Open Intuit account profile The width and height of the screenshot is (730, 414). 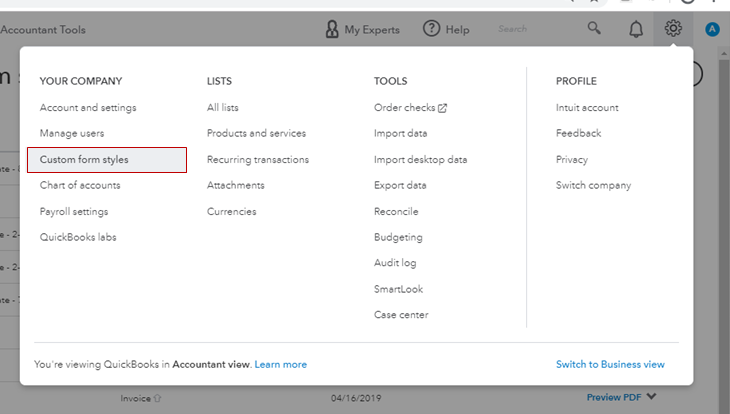tap(587, 108)
